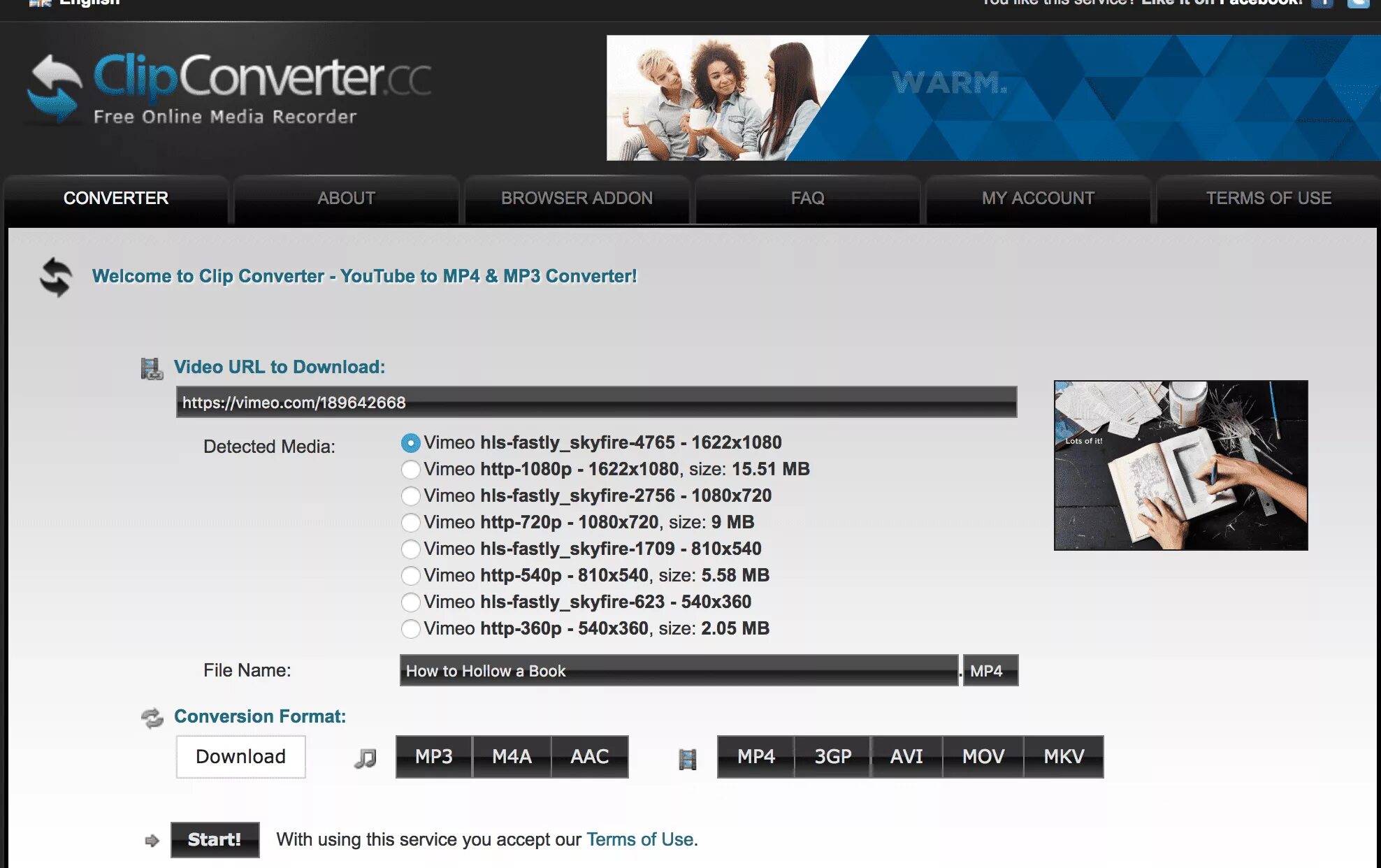
Task: Select Vimeo hls-fastly_skyfire-4765 radio button
Action: (409, 441)
